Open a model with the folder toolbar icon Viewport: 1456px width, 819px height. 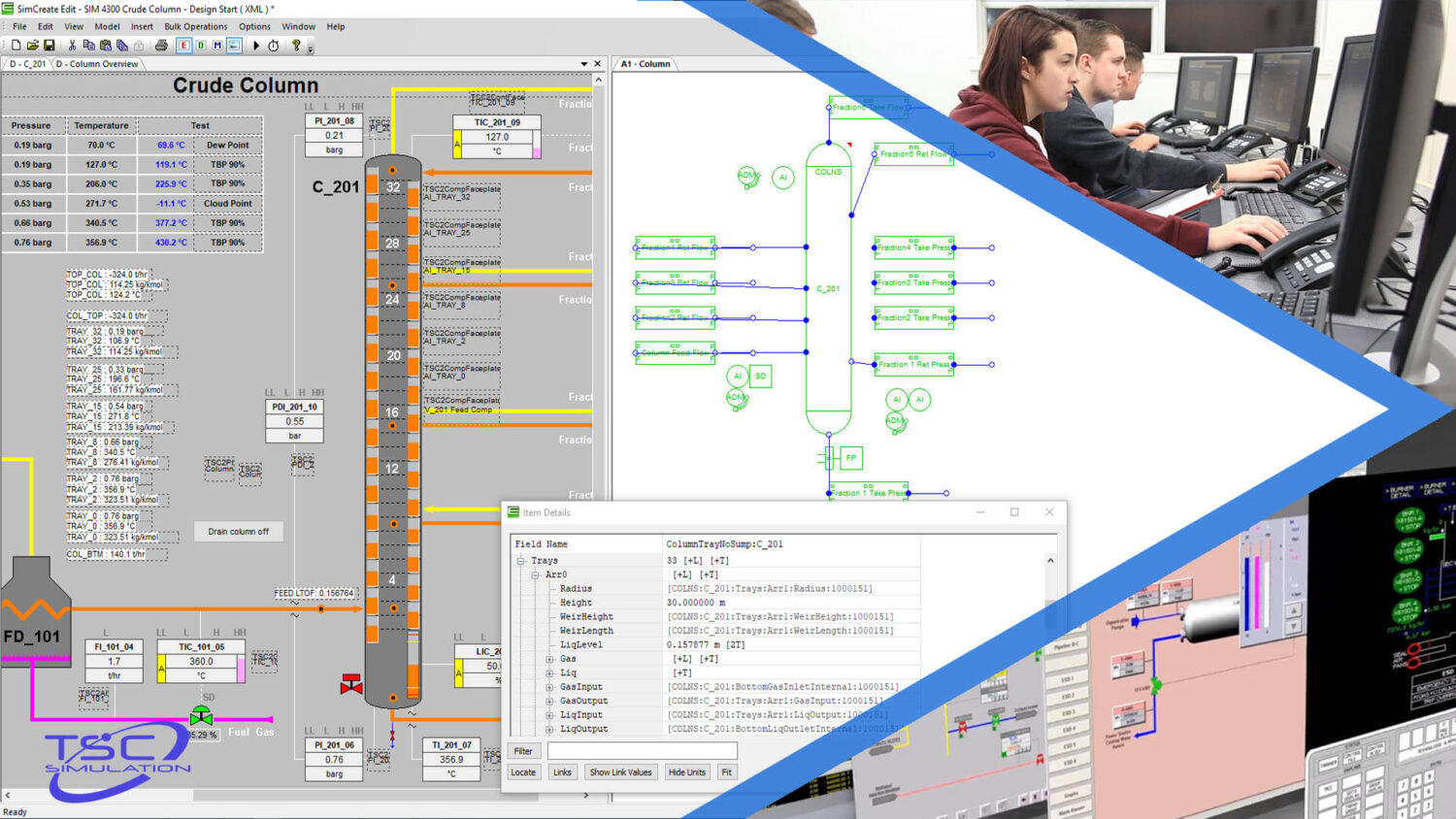(32, 45)
